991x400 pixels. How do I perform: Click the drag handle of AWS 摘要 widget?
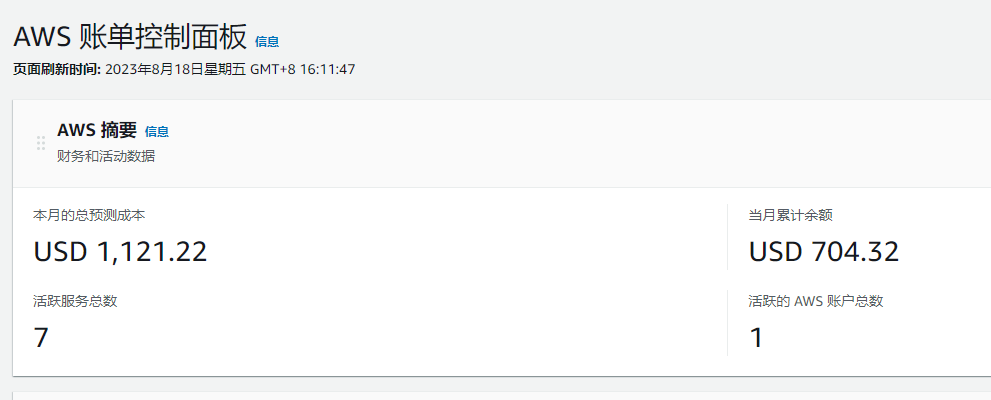tap(41, 143)
